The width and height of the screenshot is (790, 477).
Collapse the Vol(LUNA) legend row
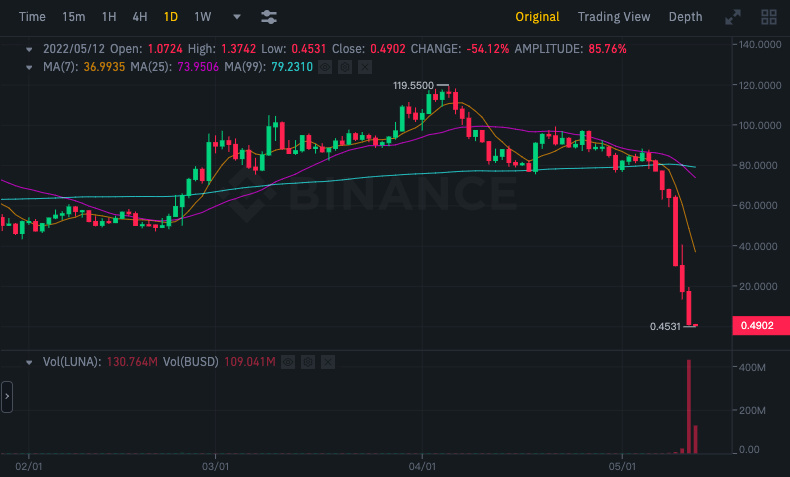click(29, 362)
